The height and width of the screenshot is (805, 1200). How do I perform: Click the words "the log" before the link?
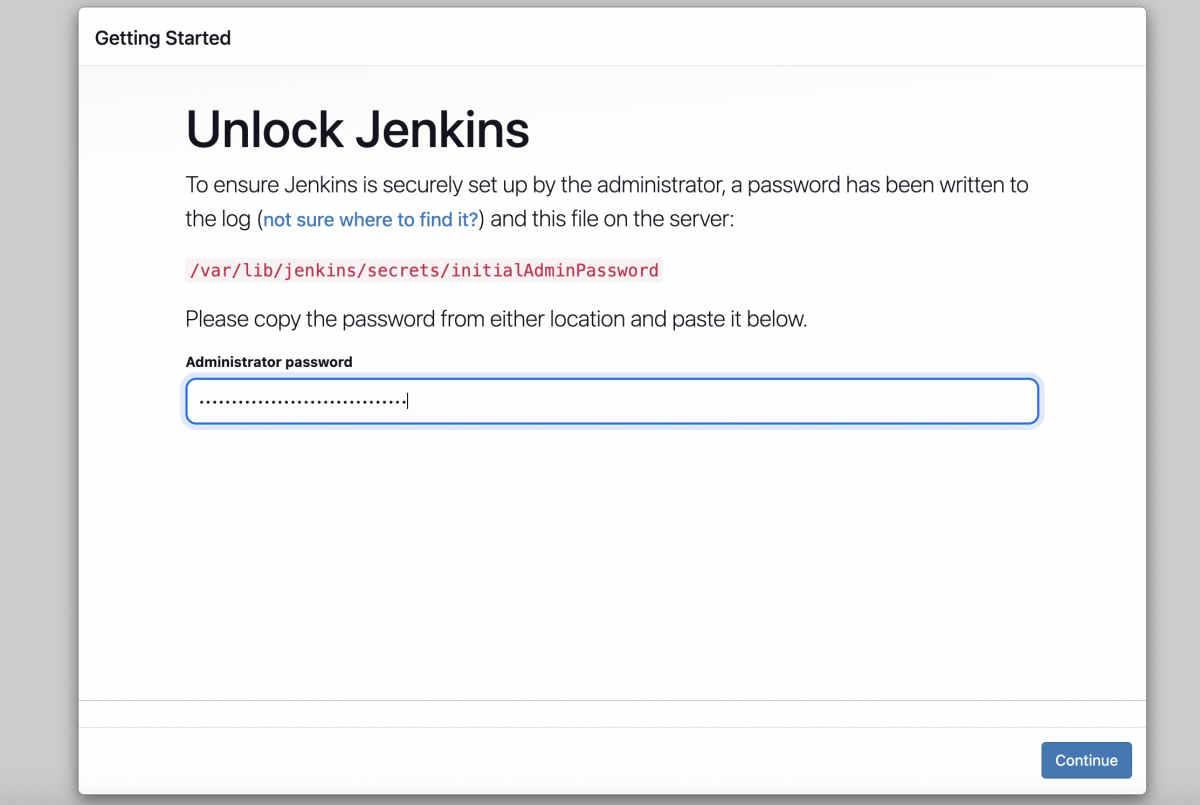(x=219, y=219)
